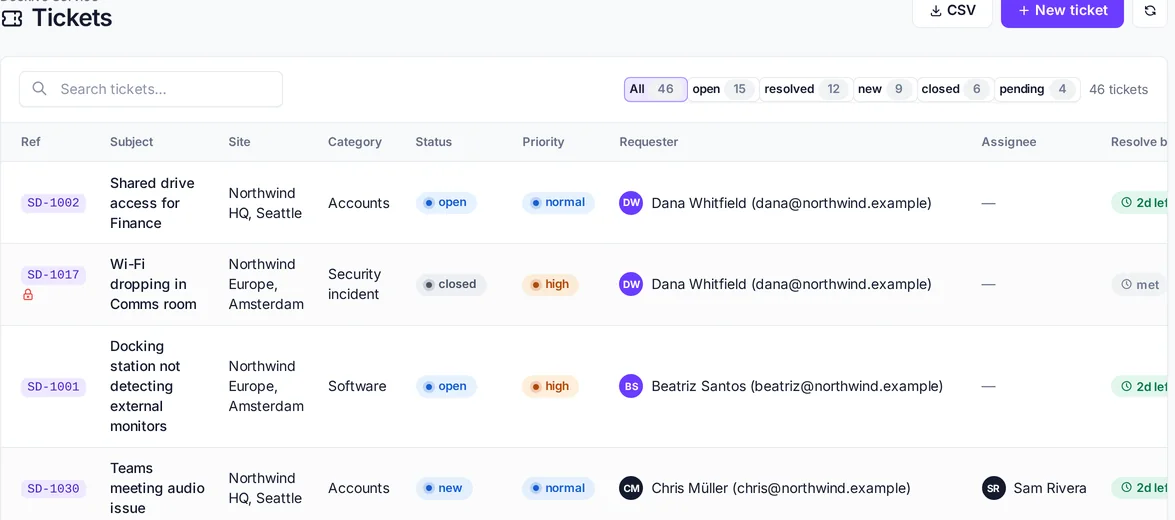Click the CM avatar for Chris Müller
Viewport: 1175px width, 520px height.
click(x=631, y=489)
